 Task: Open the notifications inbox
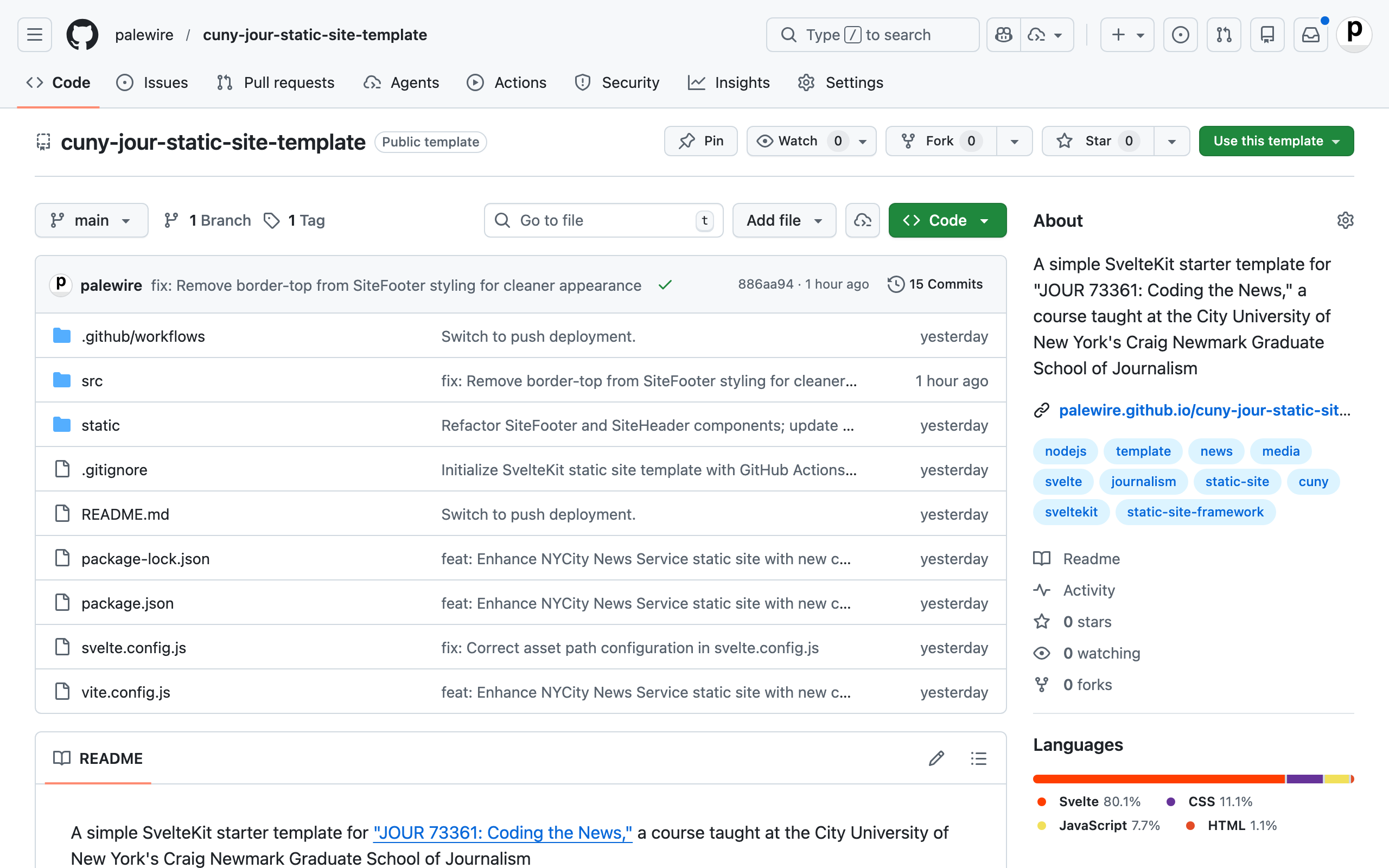coord(1310,34)
